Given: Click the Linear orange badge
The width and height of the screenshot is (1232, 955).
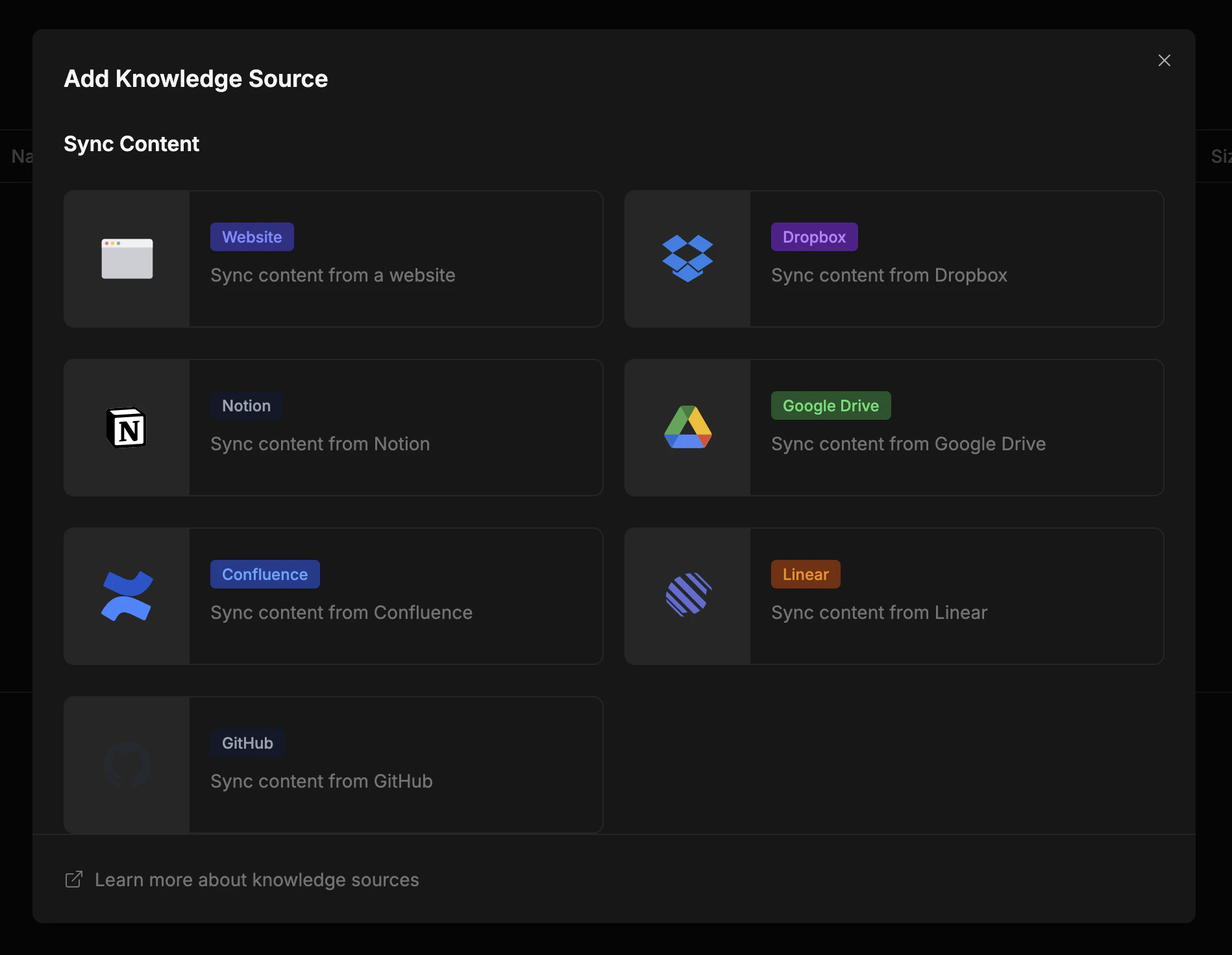Looking at the screenshot, I should [805, 574].
